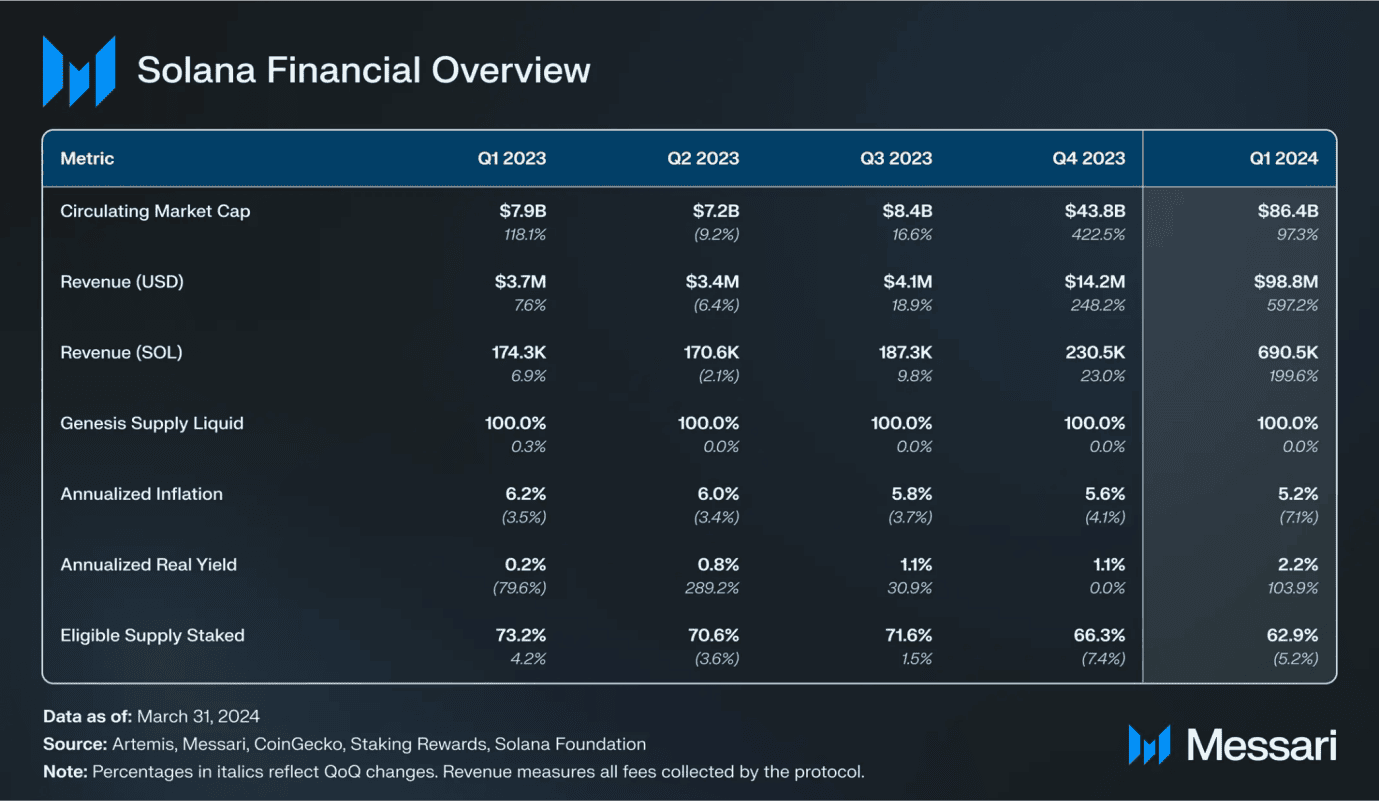Click the 690.5K SOL revenue value
Screen dimensions: 1379x801
pos(1286,352)
